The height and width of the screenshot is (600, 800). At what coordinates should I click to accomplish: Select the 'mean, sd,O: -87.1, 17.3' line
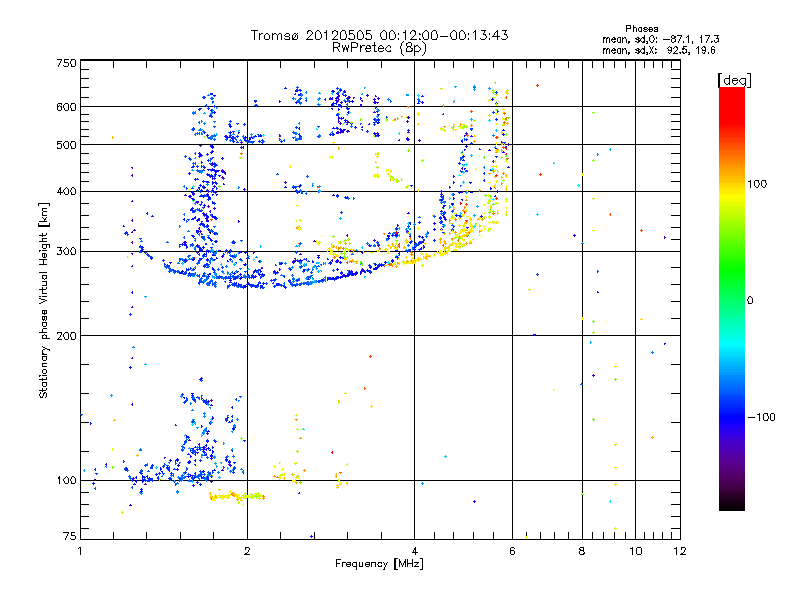pos(661,39)
